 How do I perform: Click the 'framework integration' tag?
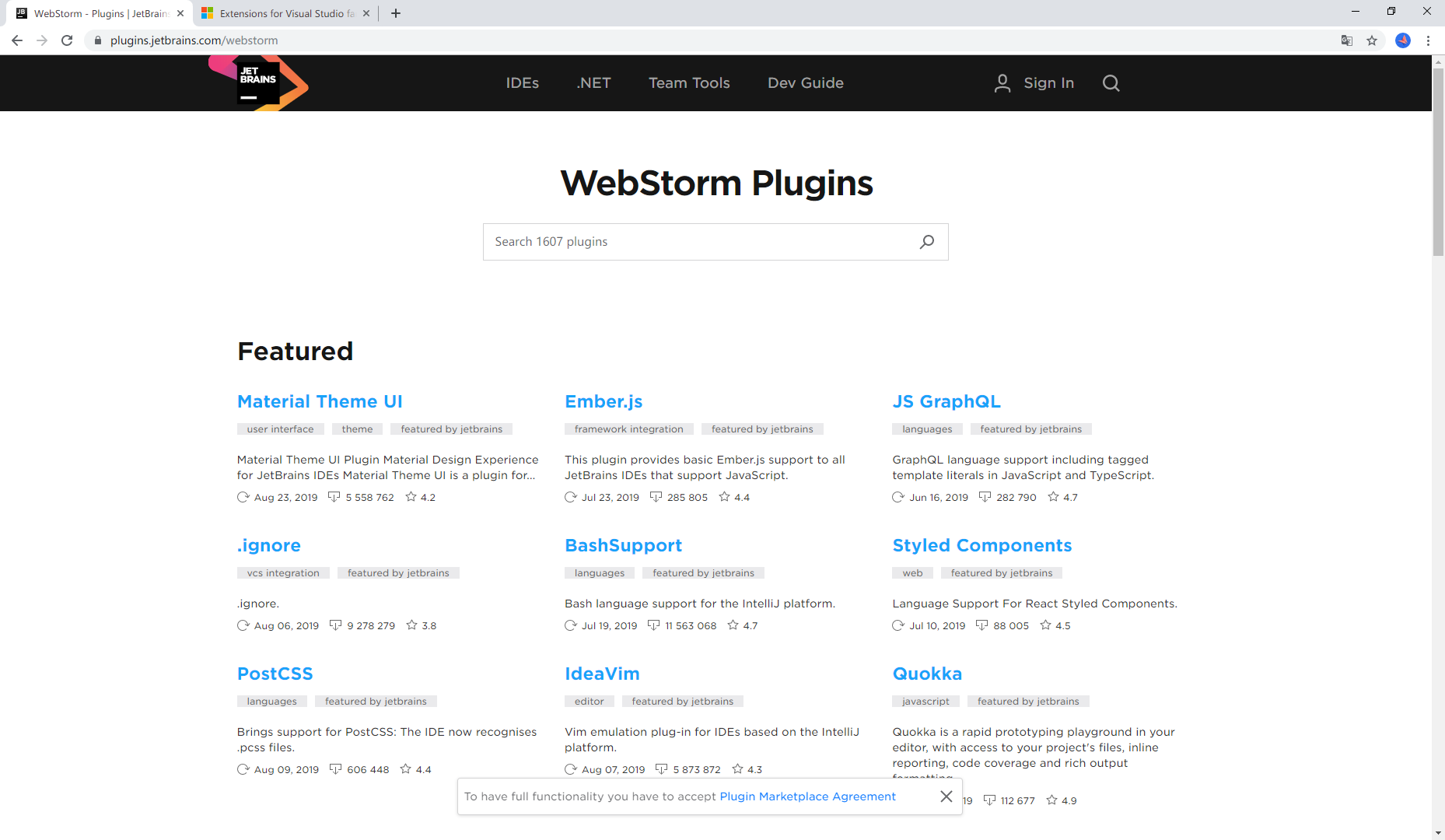tap(628, 429)
